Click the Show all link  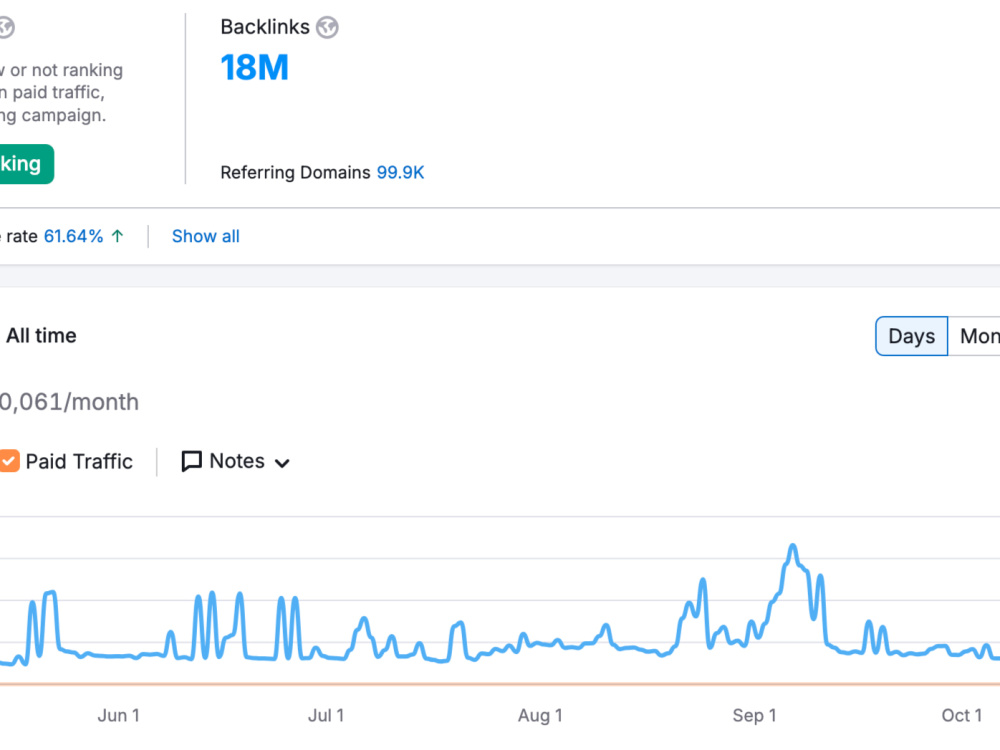[x=205, y=237]
